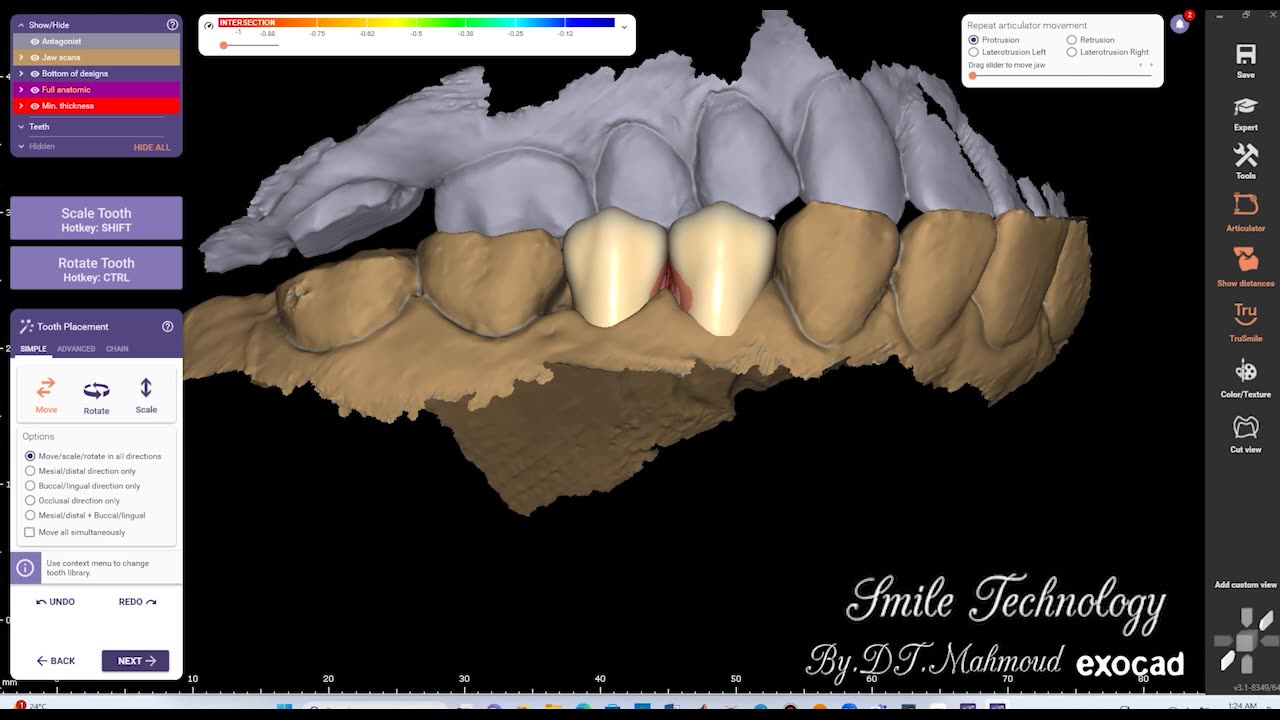Go BACK to previous wizard step
This screenshot has width=1280, height=720.
(56, 661)
